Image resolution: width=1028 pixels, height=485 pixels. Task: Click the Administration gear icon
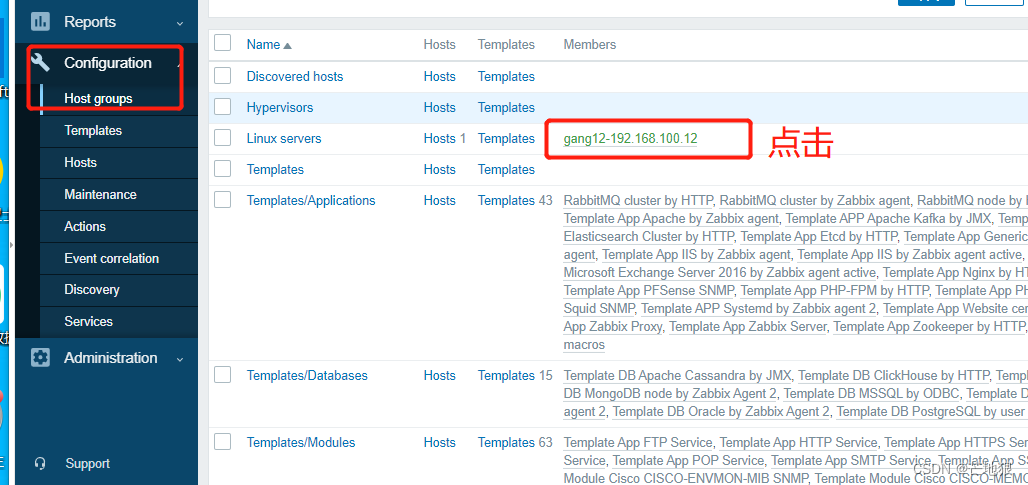[41, 358]
